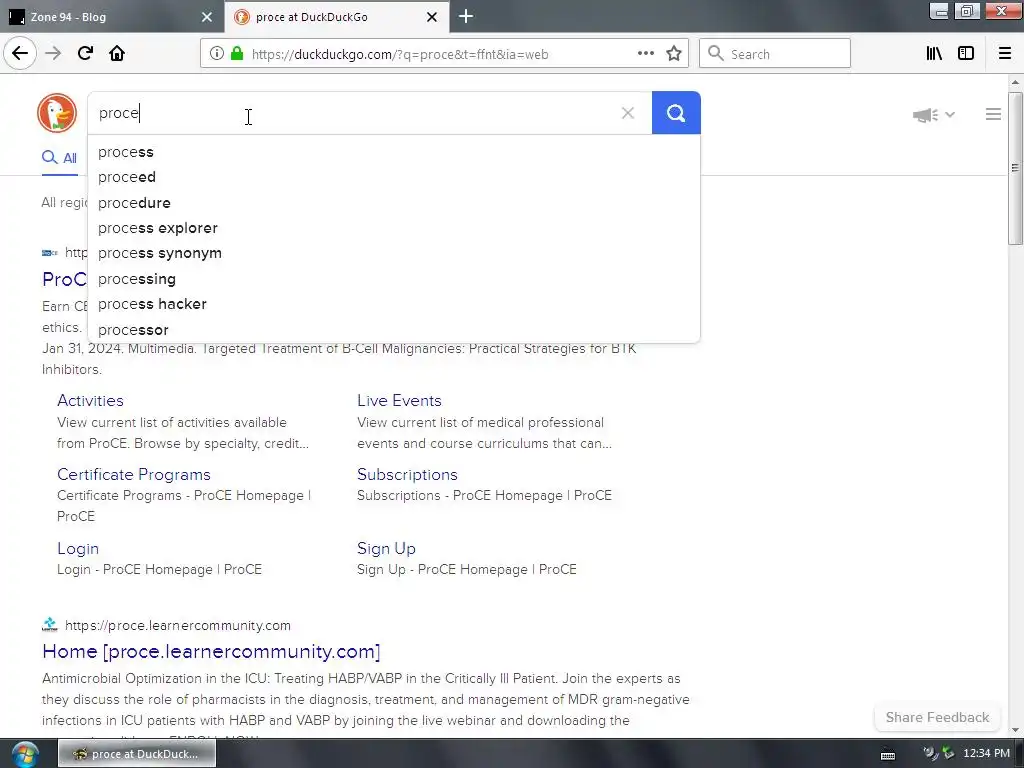Clear the DuckDuckGo search query
This screenshot has height=768, width=1024.
pyautogui.click(x=628, y=113)
